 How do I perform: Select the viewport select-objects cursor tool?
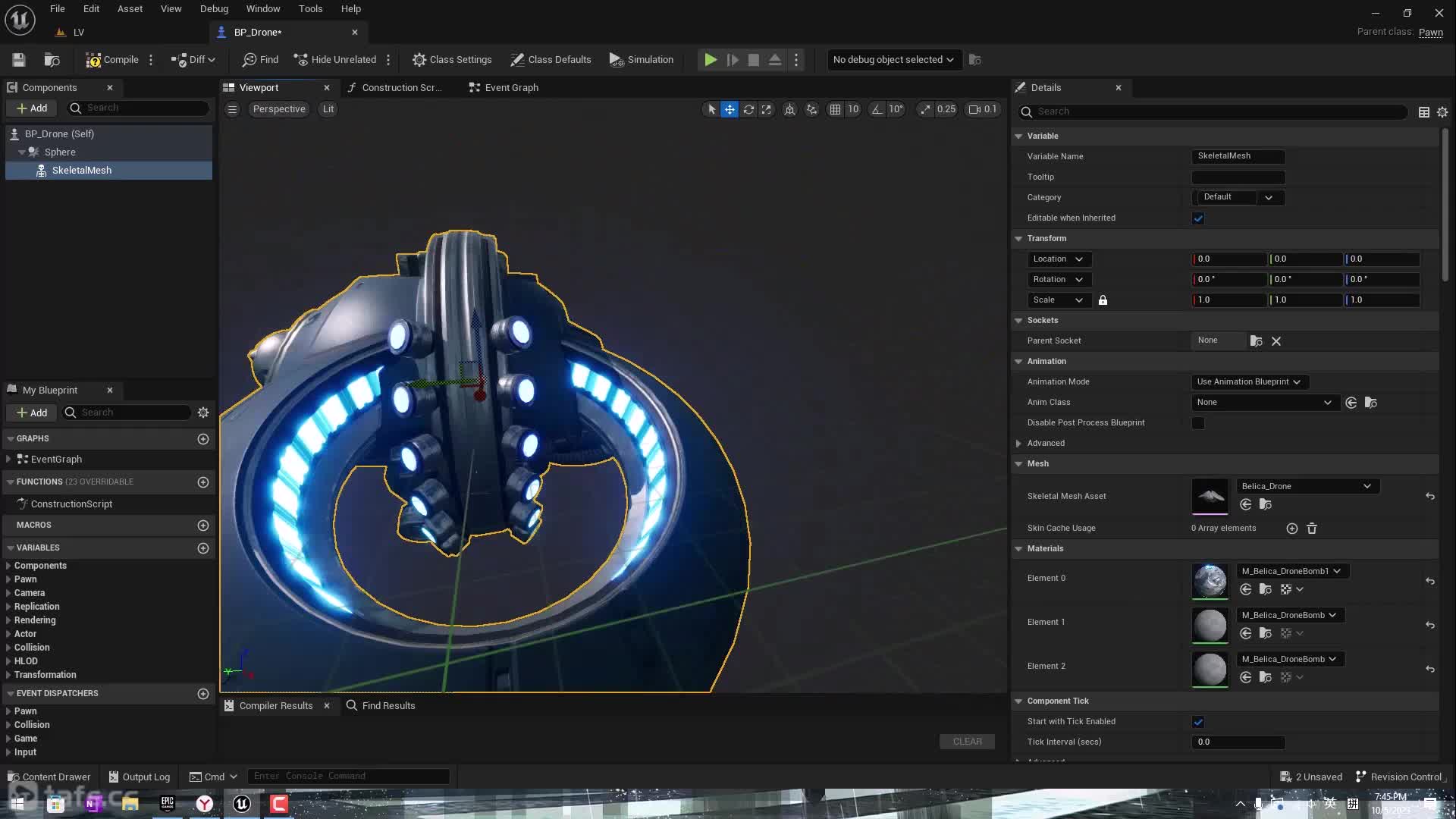coord(711,109)
